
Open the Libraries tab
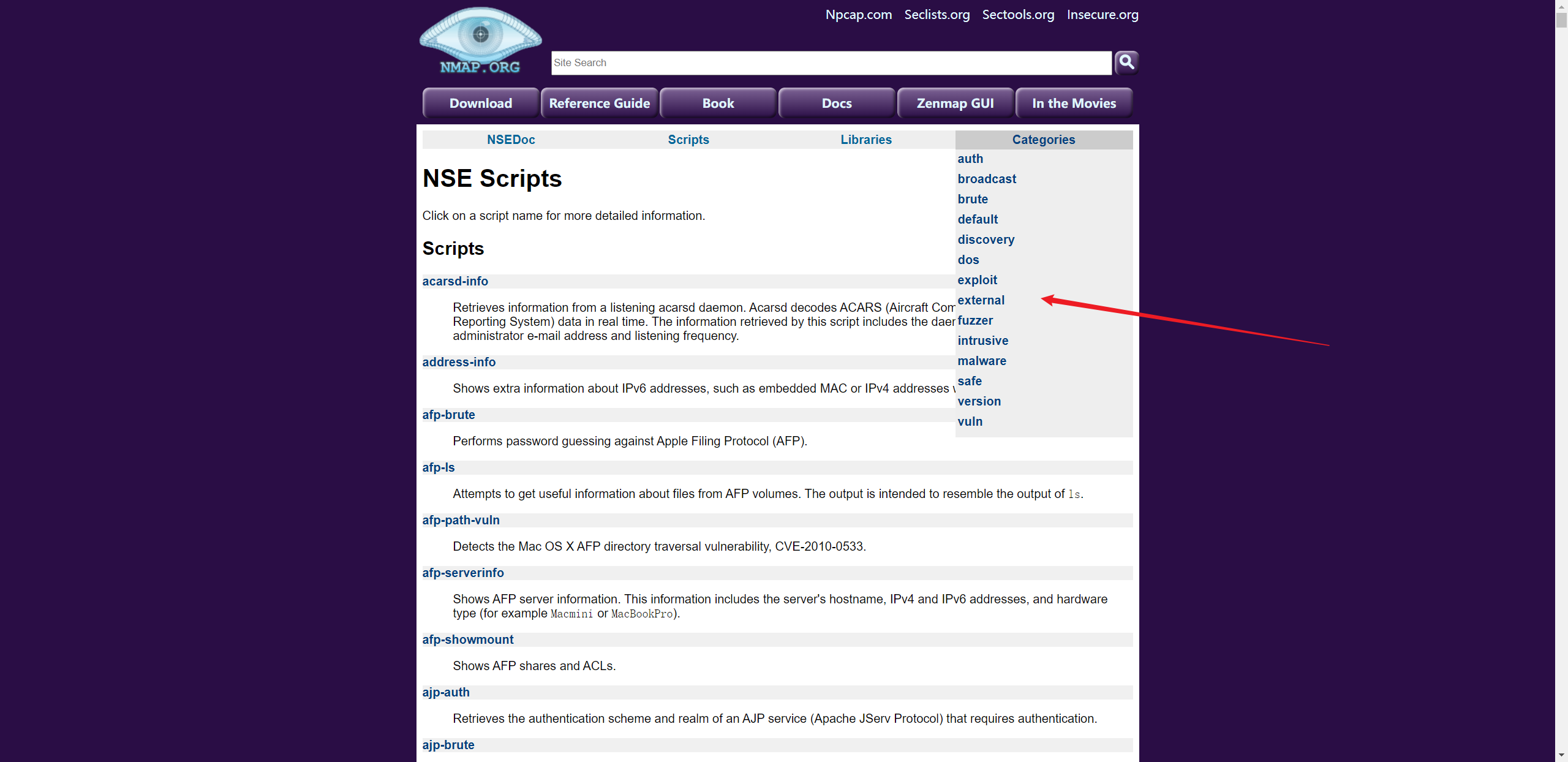(x=866, y=140)
